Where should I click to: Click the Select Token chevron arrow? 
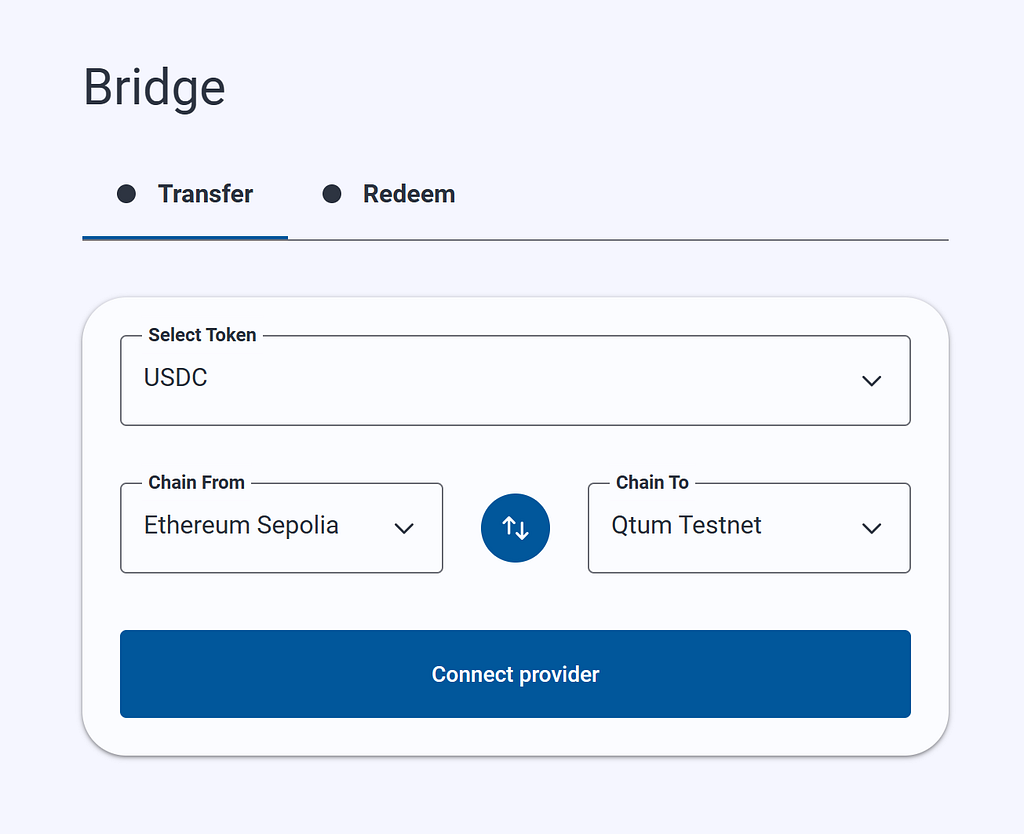click(872, 381)
